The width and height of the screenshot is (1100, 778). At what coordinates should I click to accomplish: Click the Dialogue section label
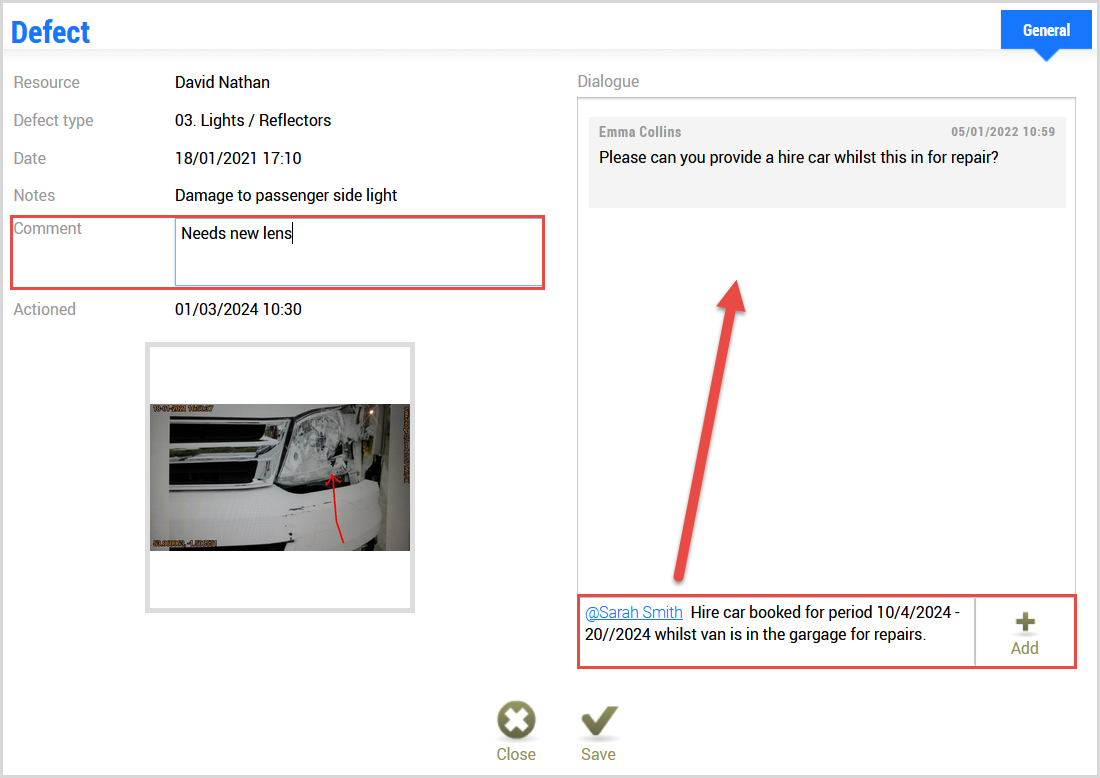click(608, 82)
